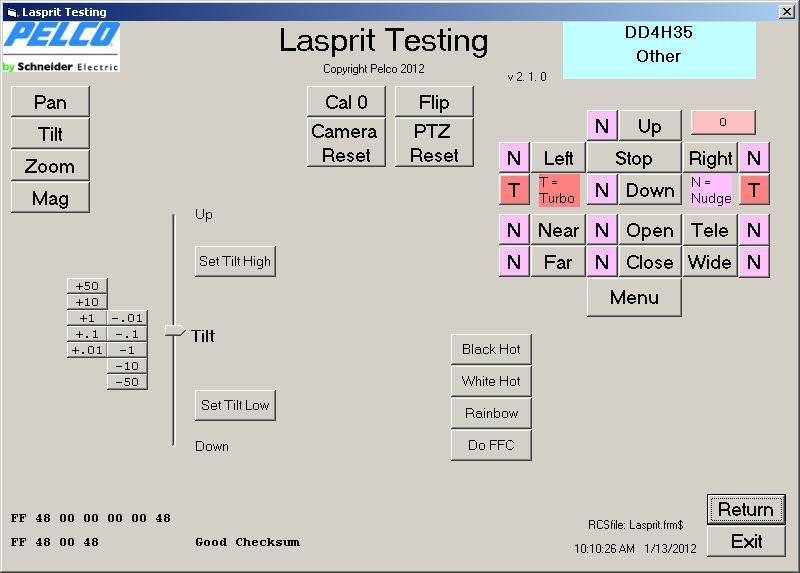Click the Down direction button
This screenshot has height=573, width=800.
click(649, 190)
